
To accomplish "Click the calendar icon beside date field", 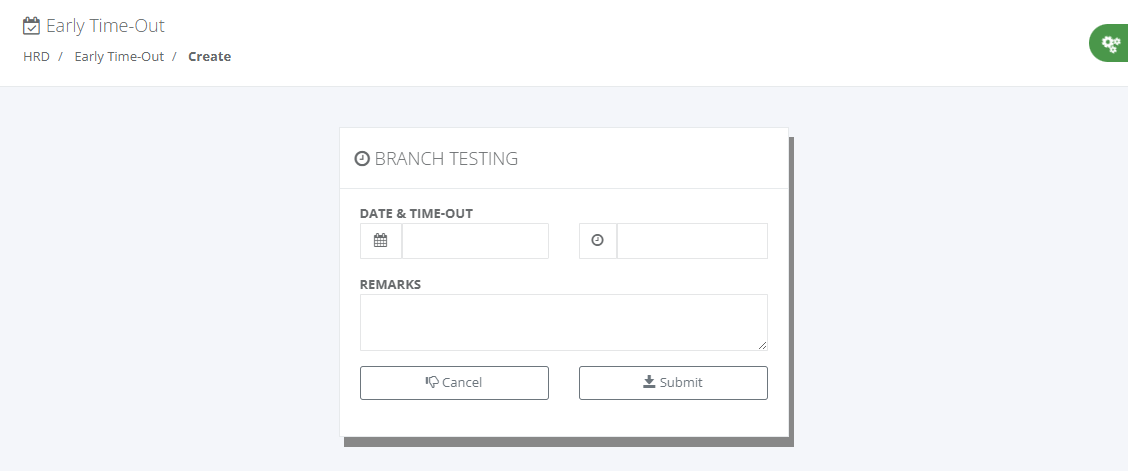I will pos(381,241).
